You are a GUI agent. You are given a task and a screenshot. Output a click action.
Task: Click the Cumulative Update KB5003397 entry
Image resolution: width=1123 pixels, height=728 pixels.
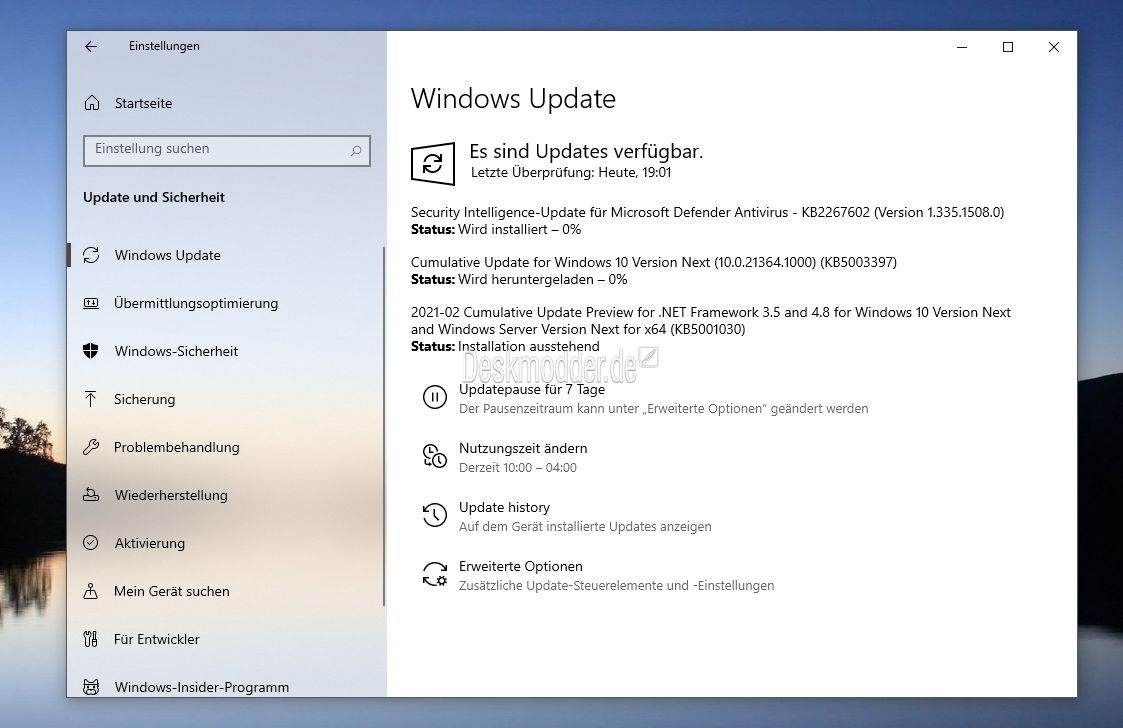pyautogui.click(x=653, y=271)
